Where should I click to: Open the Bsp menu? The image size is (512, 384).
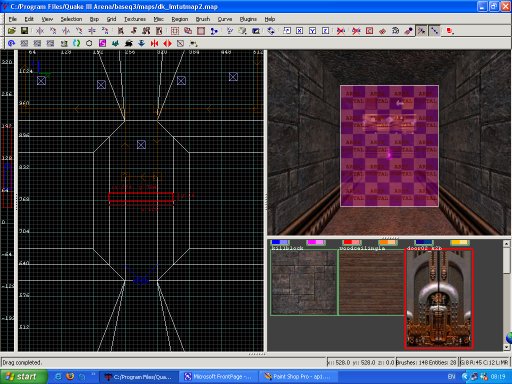pyautogui.click(x=94, y=19)
